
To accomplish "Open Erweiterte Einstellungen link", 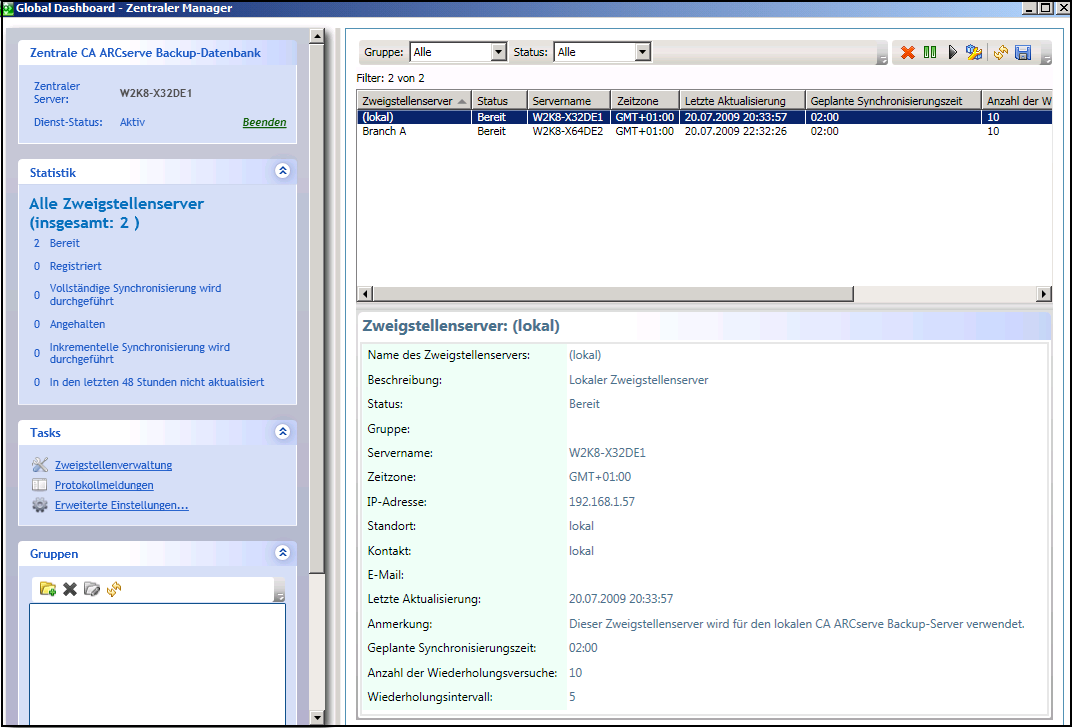I will 121,505.
